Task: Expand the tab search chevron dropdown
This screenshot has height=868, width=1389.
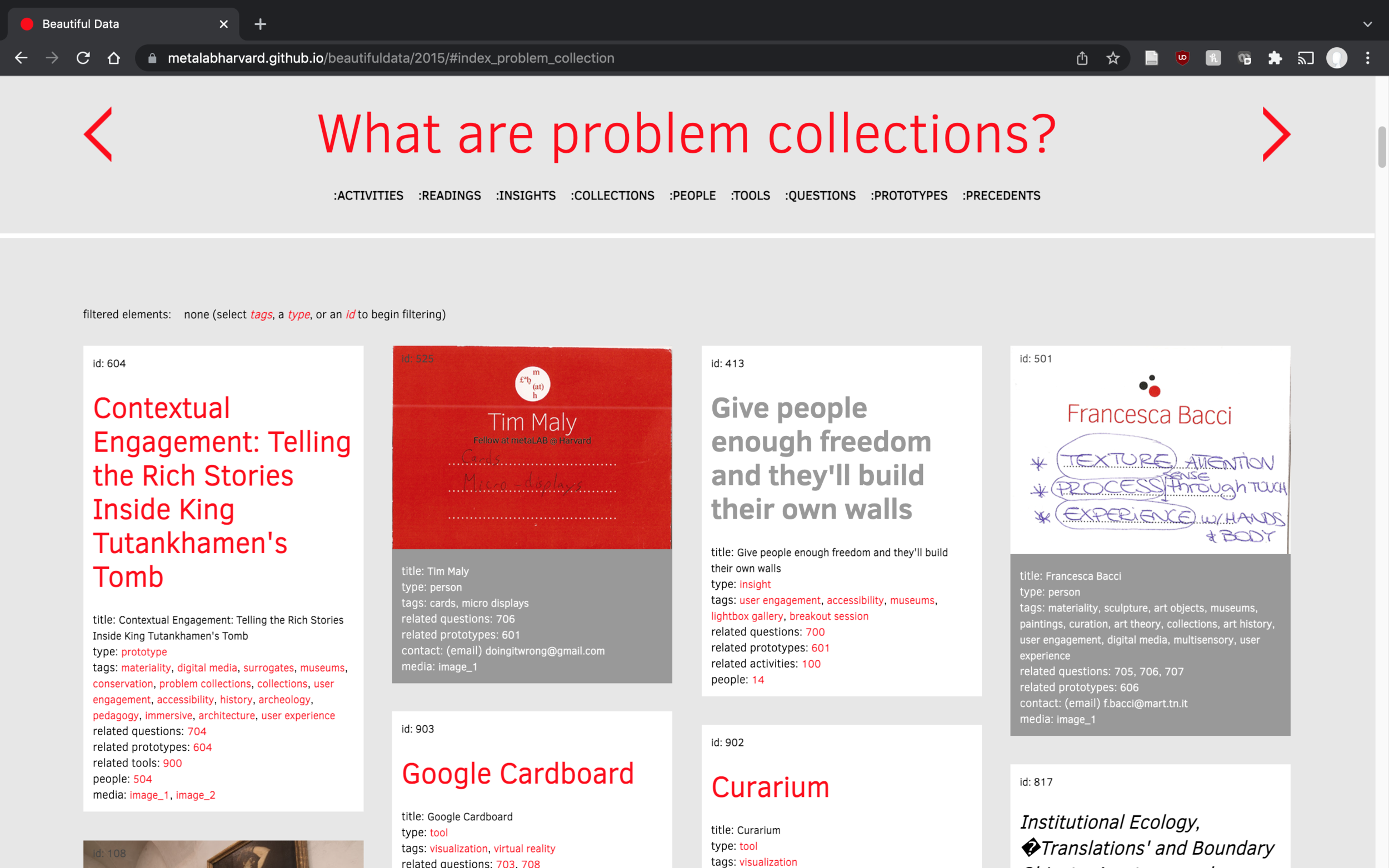Action: [x=1367, y=24]
